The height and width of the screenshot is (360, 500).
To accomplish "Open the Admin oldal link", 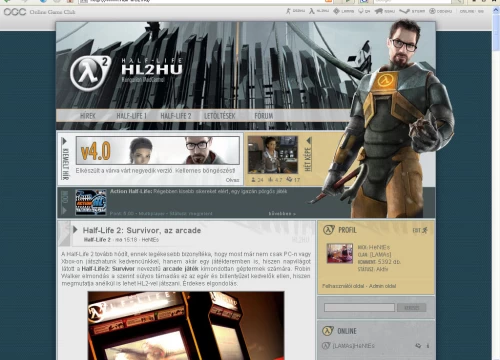I will coord(383,286).
